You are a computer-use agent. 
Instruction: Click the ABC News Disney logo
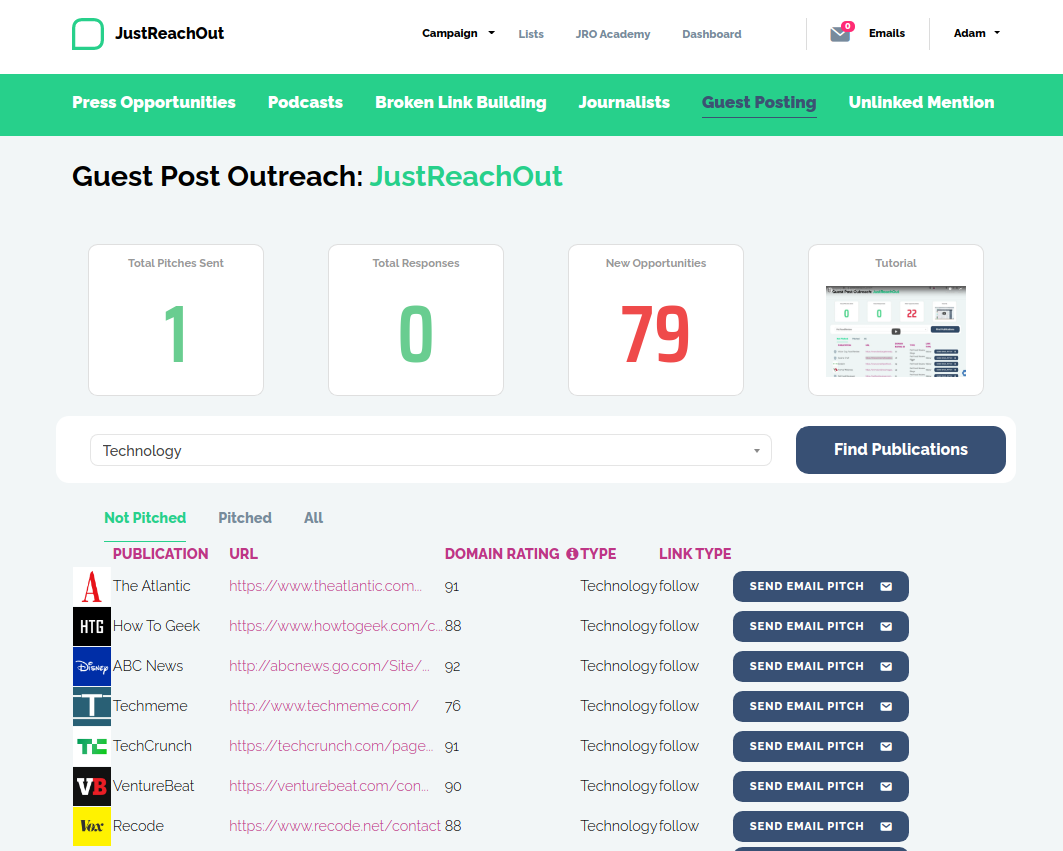pos(92,667)
